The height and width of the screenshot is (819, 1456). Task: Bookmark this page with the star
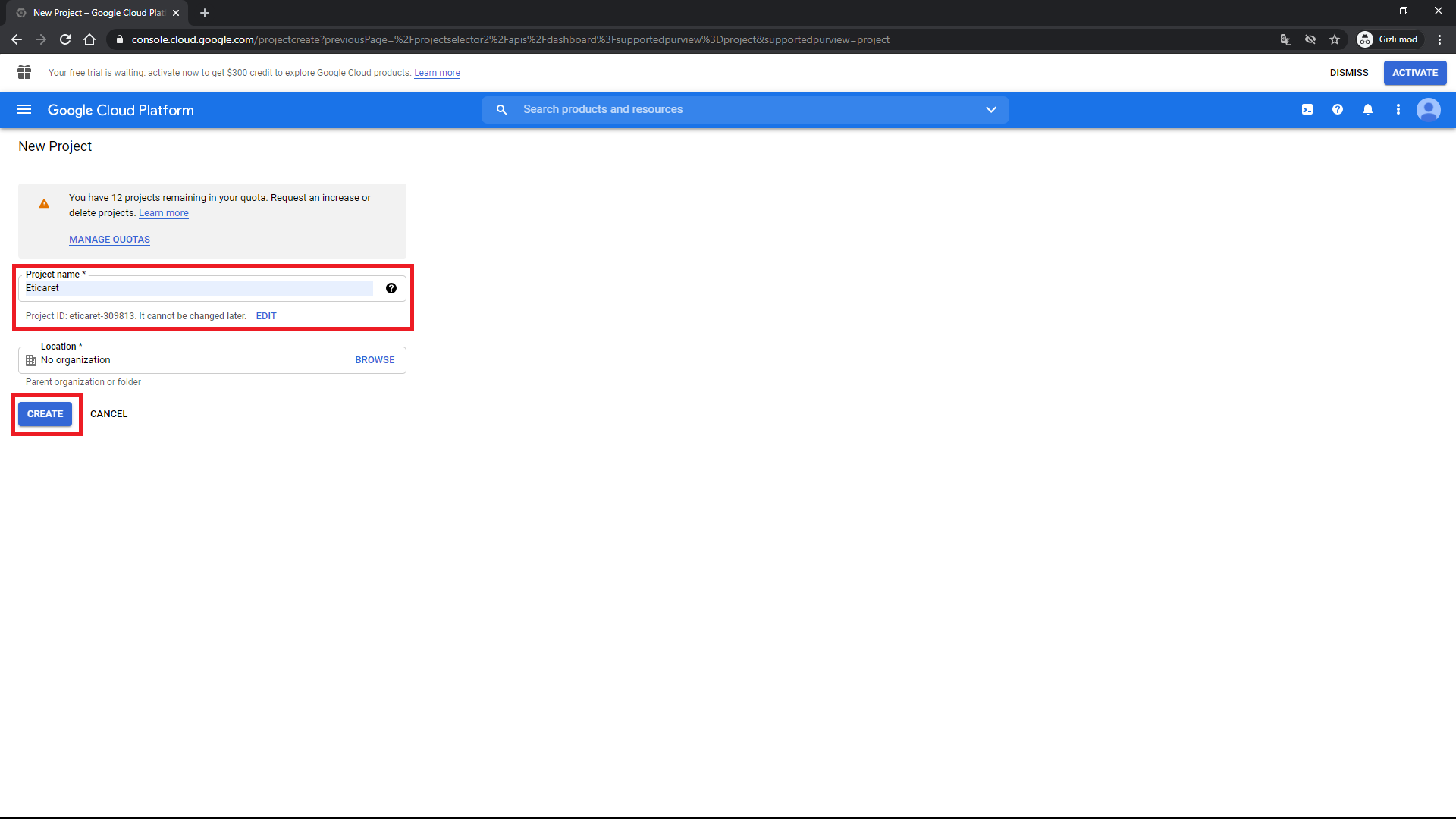pos(1335,39)
